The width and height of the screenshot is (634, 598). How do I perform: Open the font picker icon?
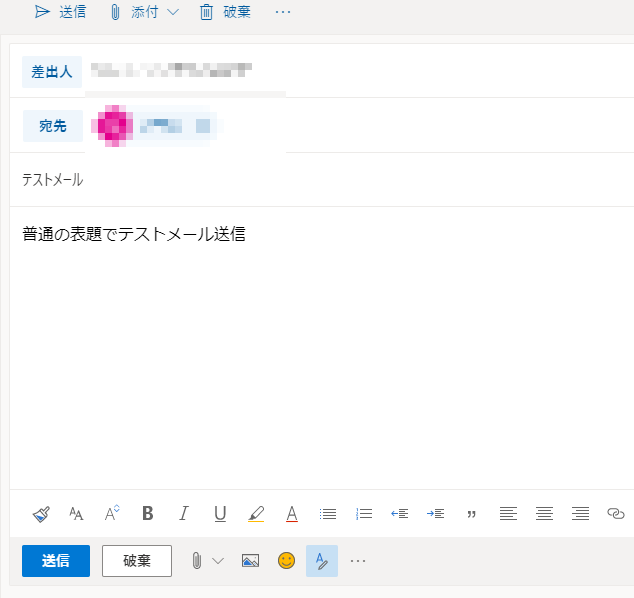[x=76, y=514]
